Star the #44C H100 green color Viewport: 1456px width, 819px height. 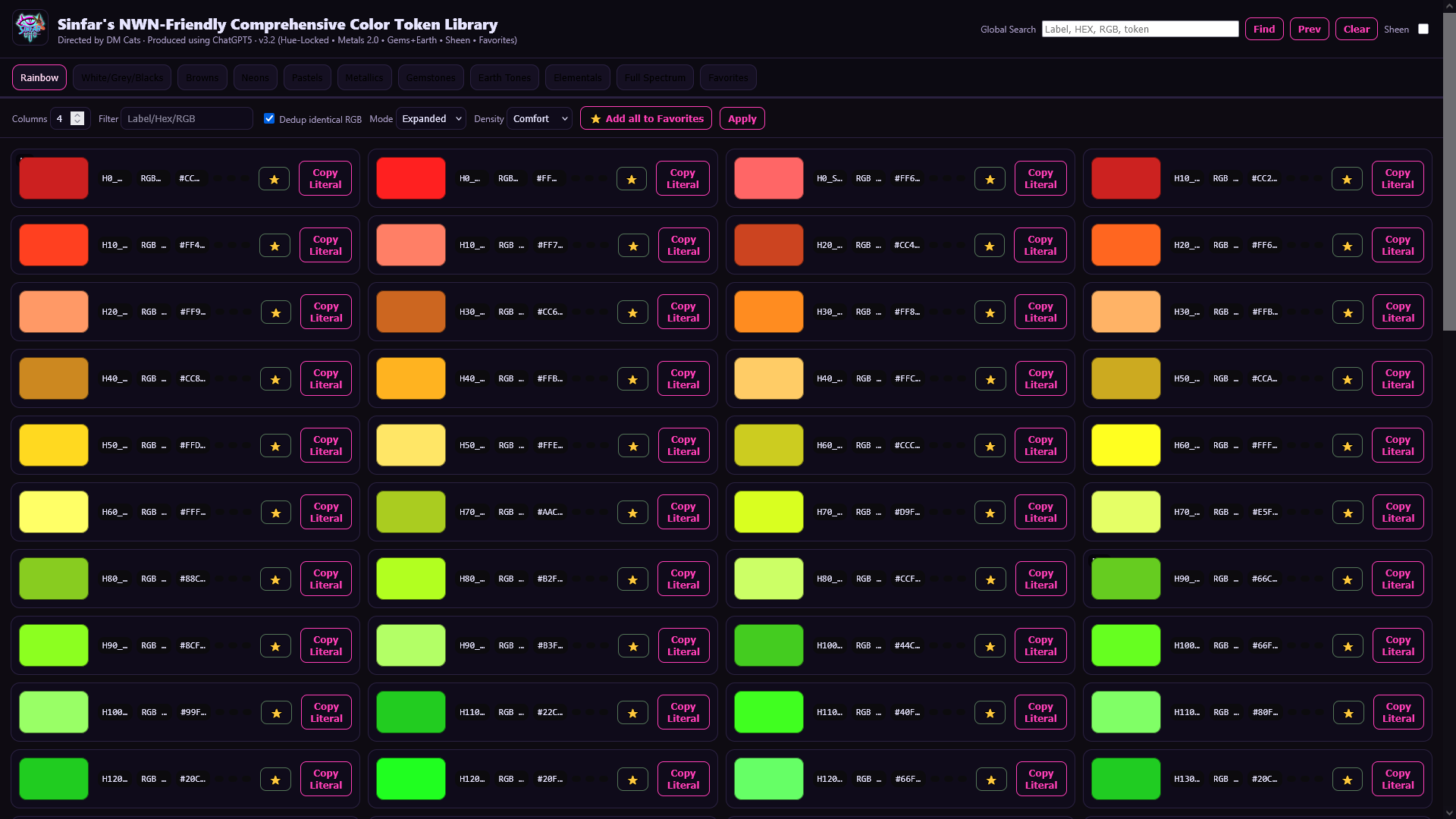(x=990, y=646)
